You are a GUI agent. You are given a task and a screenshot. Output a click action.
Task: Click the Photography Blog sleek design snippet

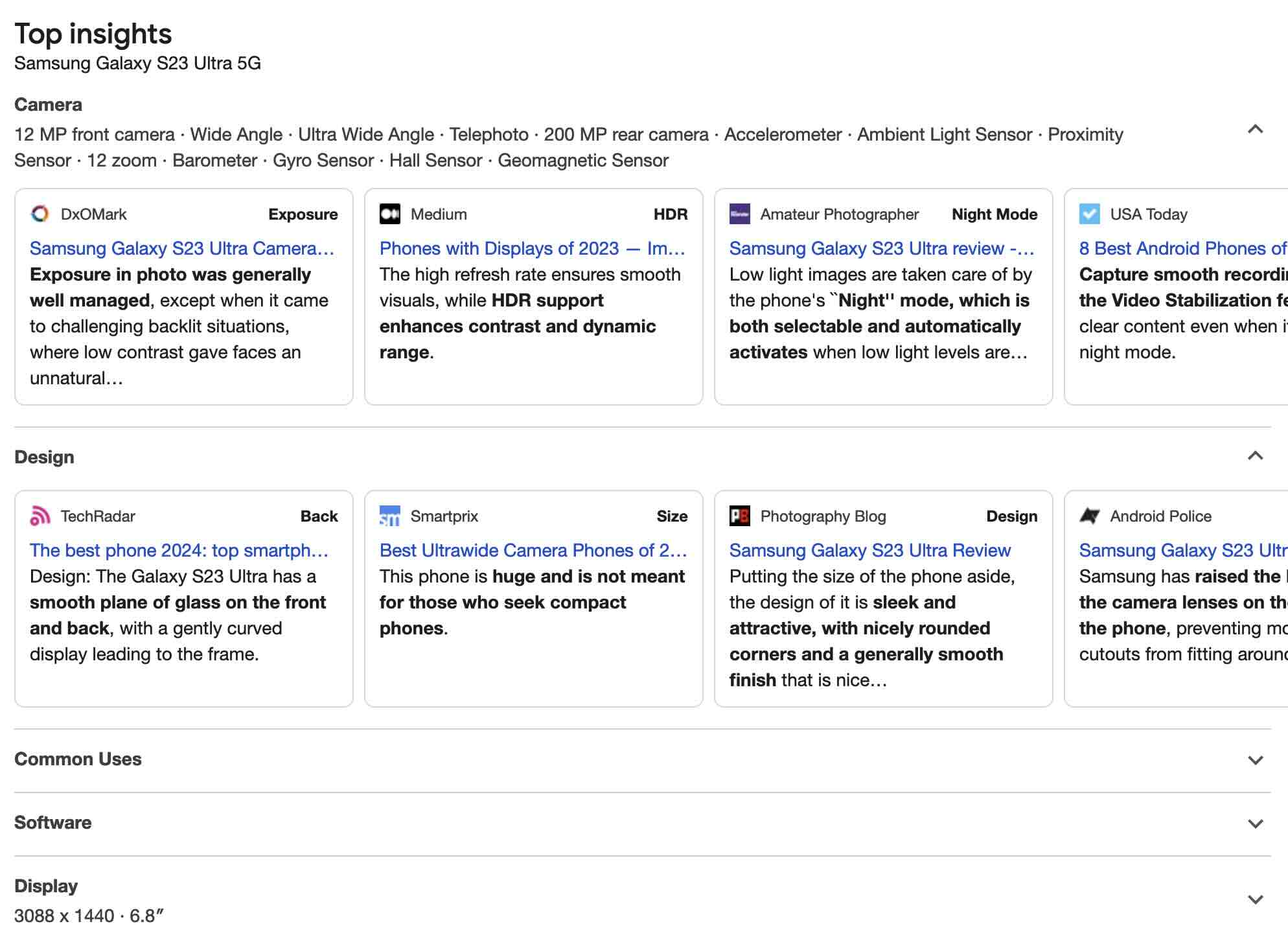pos(872,628)
